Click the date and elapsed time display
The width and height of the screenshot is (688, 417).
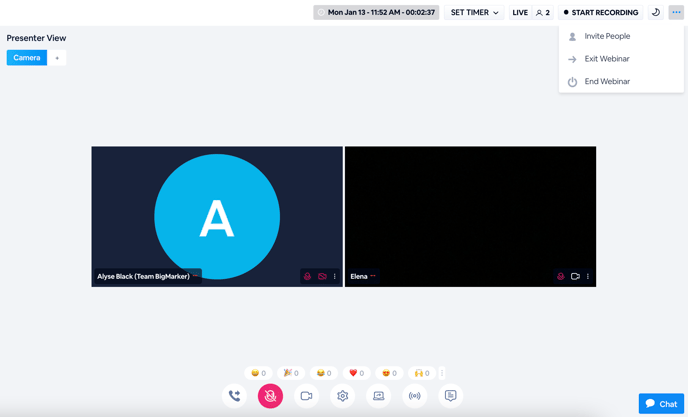click(x=376, y=12)
